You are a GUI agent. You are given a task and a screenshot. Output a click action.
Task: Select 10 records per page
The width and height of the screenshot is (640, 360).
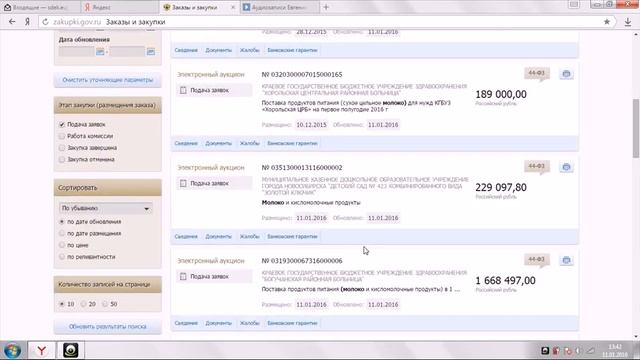coord(62,304)
